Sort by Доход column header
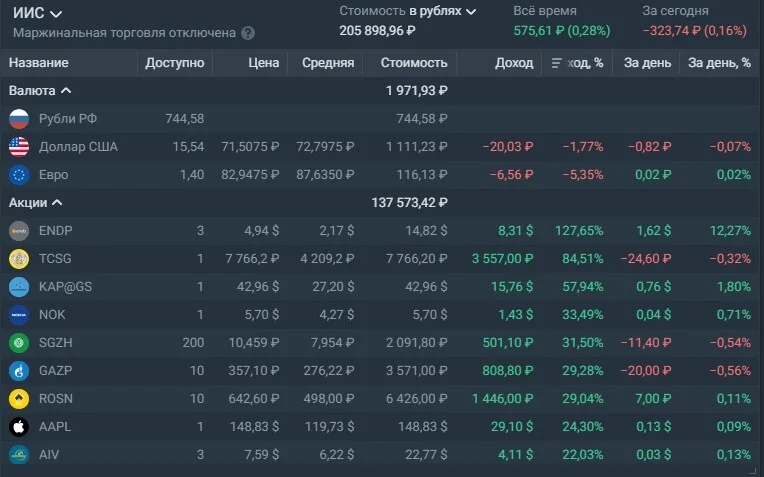Screen dimensions: 764x477 pyautogui.click(x=514, y=63)
